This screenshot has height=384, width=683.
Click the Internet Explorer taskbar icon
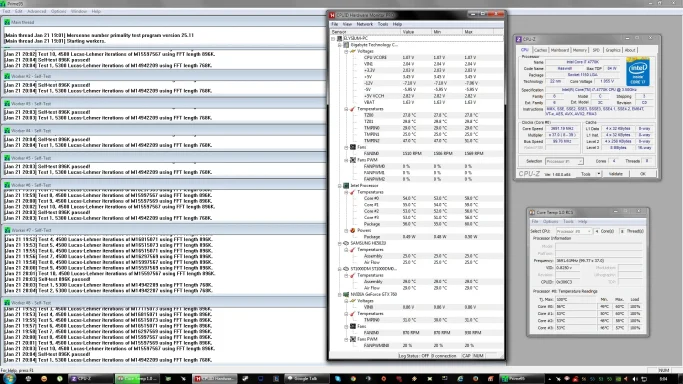(460, 379)
